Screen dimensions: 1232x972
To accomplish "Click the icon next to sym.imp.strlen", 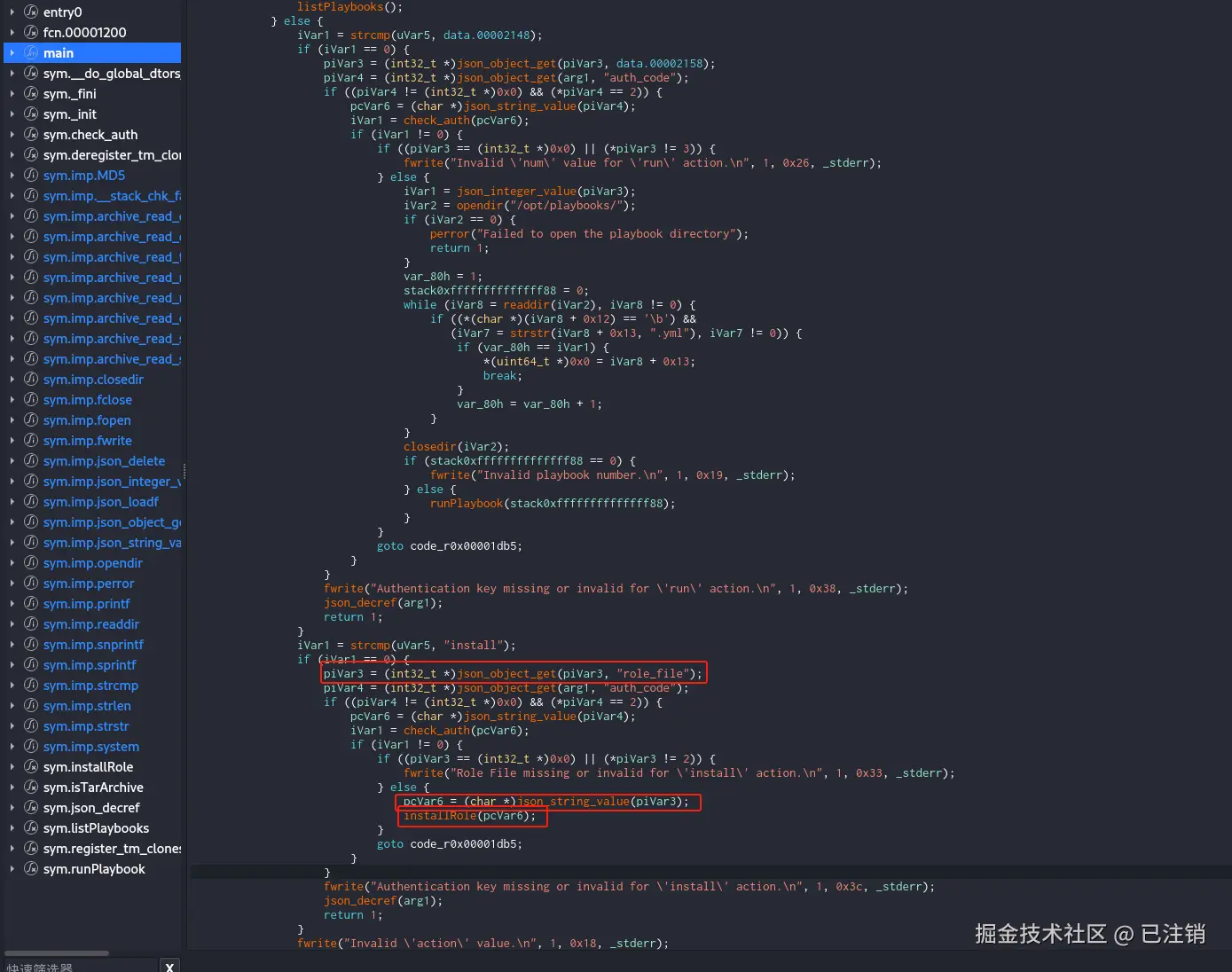I will click(x=31, y=706).
